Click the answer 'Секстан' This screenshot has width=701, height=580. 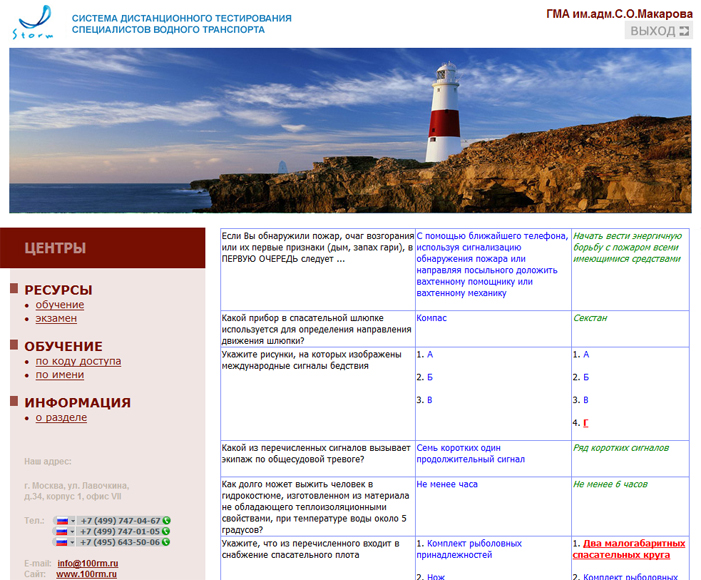[x=590, y=318]
